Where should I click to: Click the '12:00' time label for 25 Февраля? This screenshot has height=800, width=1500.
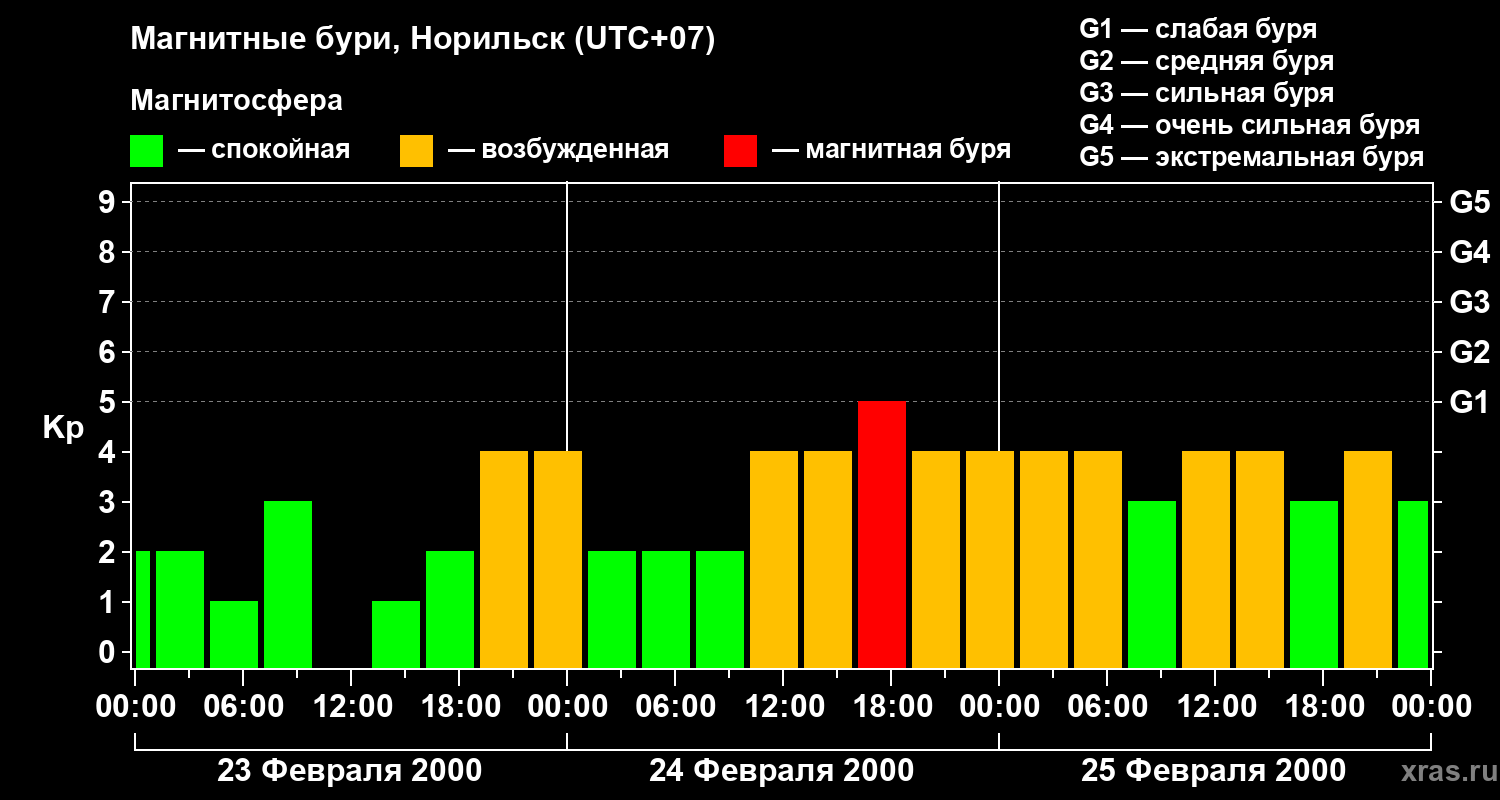click(x=1215, y=706)
